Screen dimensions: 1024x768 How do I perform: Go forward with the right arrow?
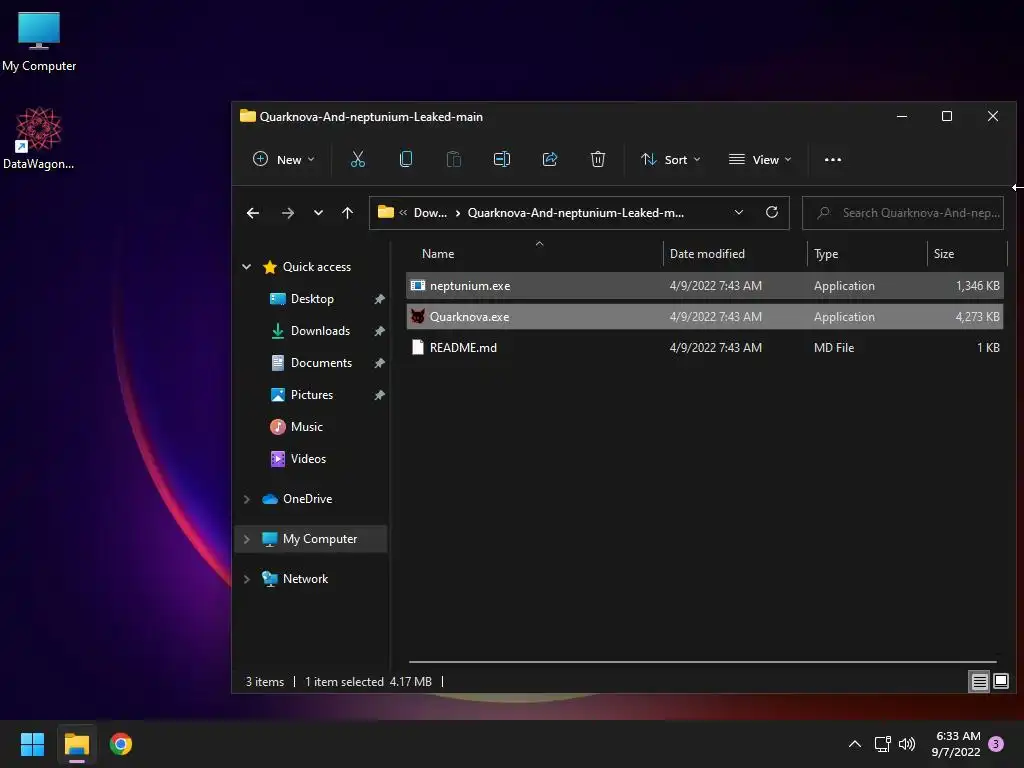point(287,213)
